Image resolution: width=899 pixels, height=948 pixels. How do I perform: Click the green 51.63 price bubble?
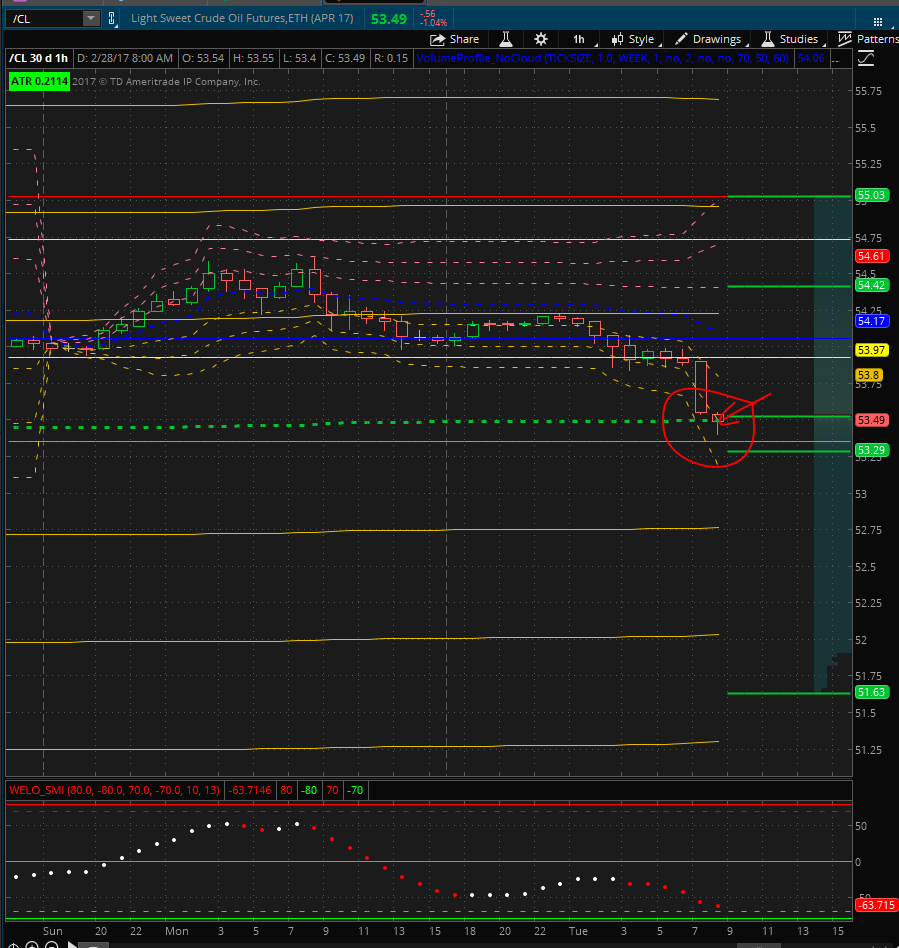pyautogui.click(x=871, y=692)
